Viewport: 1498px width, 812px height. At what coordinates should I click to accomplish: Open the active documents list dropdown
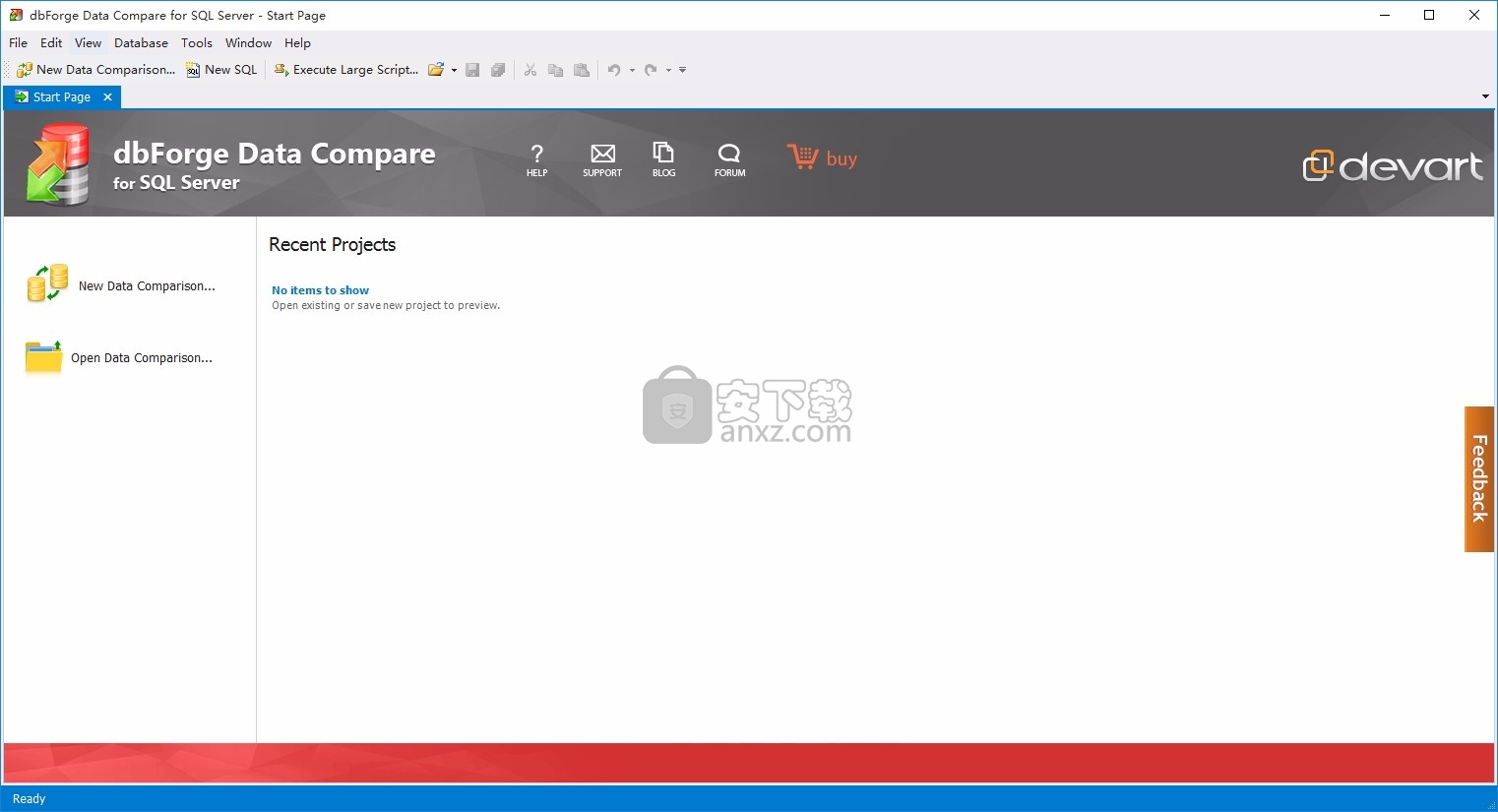pyautogui.click(x=1485, y=96)
